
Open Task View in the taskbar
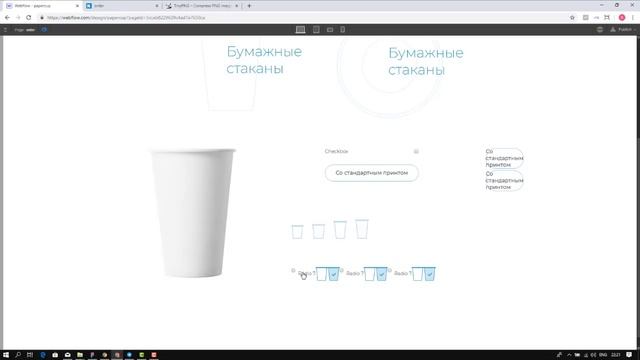(30, 355)
